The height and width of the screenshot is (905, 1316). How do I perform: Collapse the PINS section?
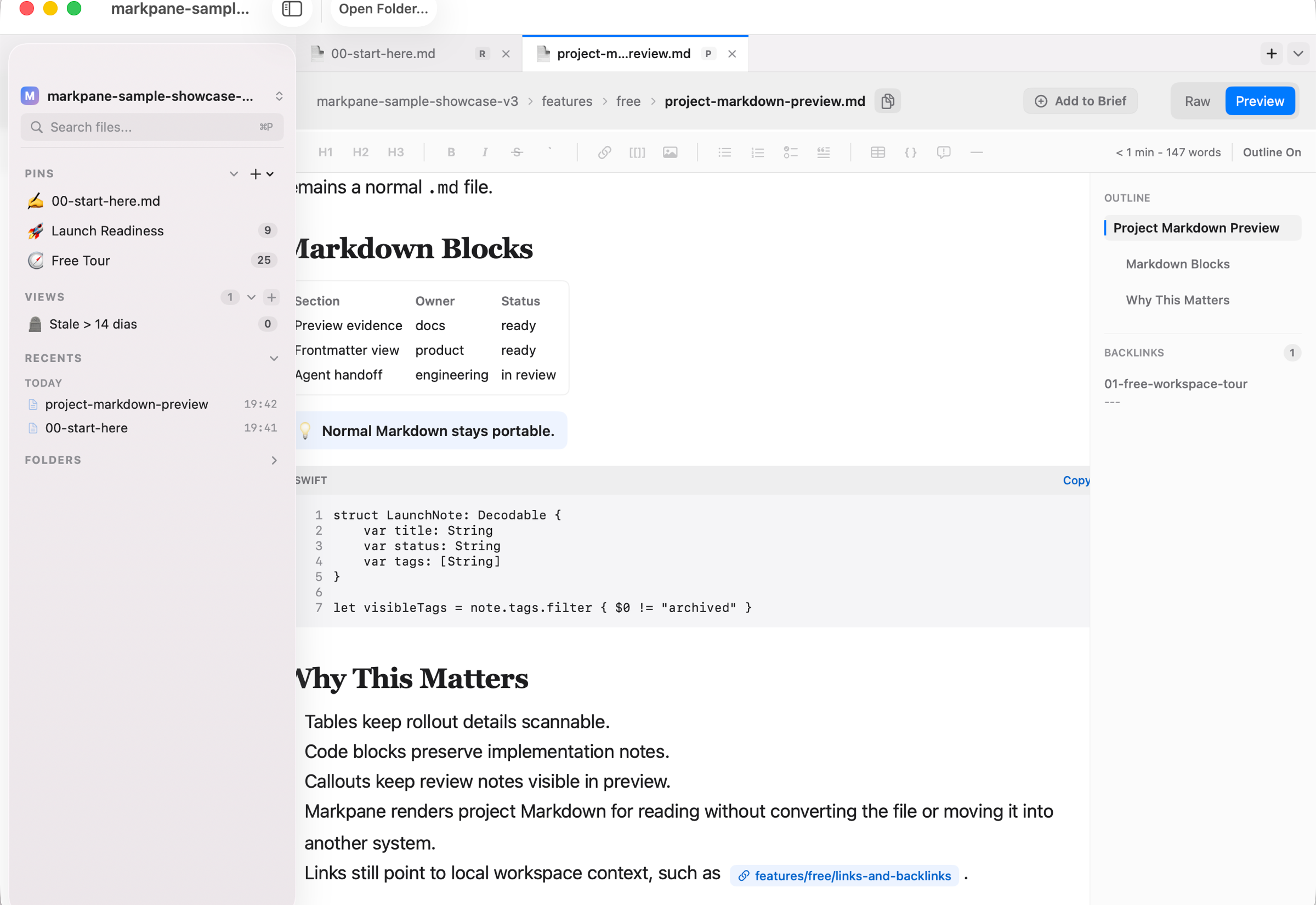(x=234, y=173)
